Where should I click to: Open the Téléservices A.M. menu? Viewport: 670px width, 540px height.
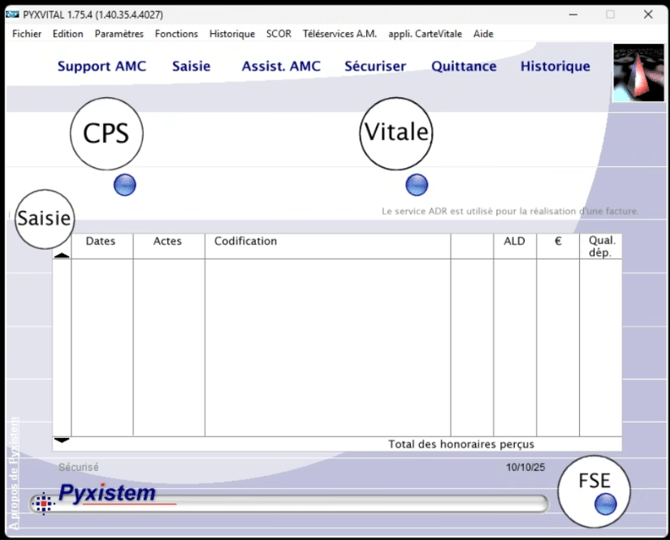click(339, 33)
